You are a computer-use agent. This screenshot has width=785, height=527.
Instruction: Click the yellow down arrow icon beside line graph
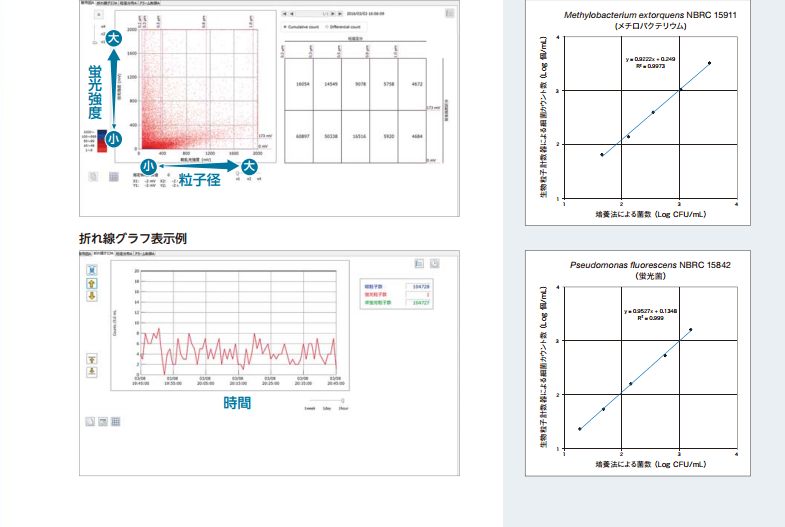tap(90, 296)
